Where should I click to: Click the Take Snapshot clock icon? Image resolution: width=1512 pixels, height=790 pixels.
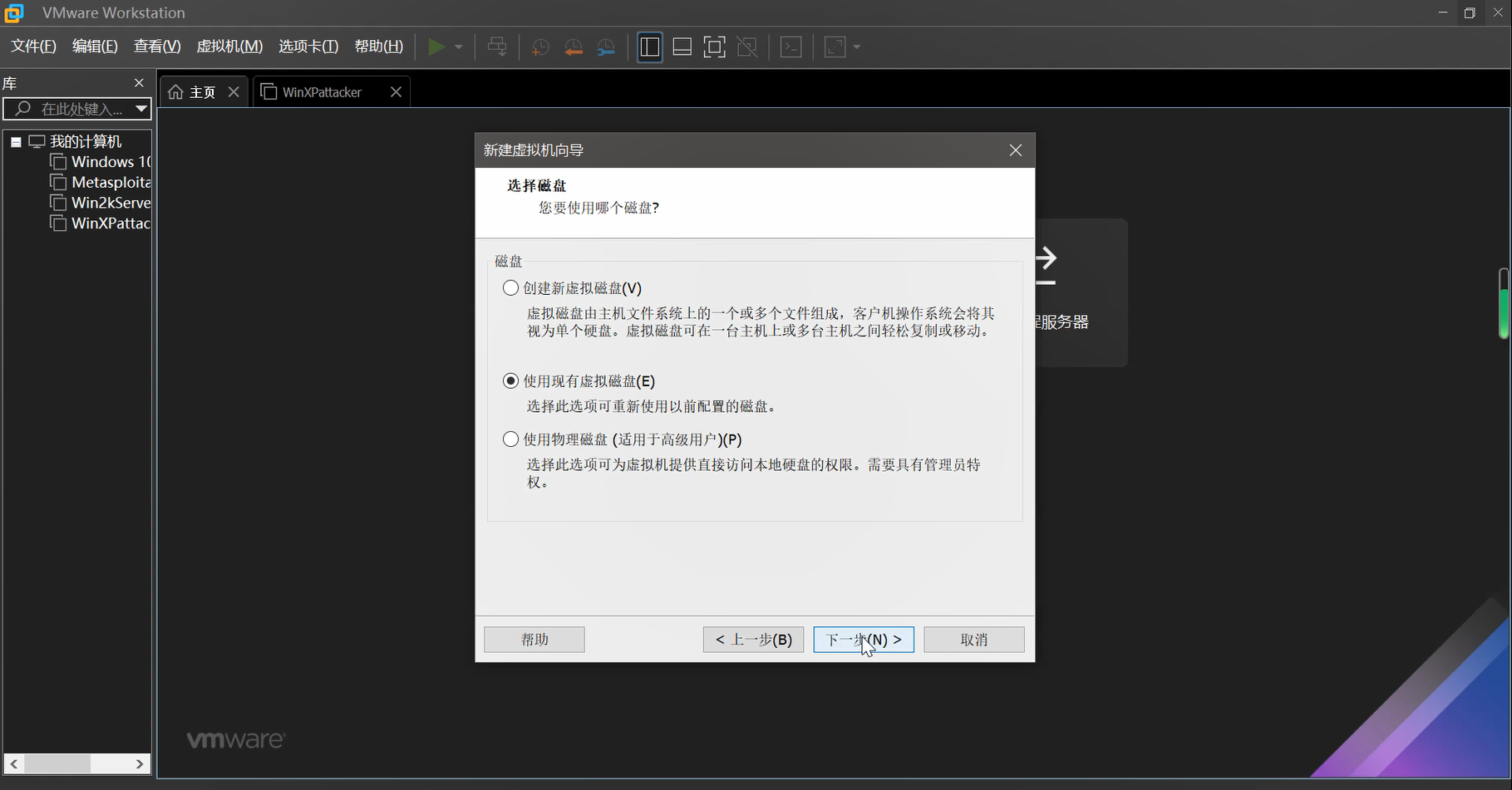tap(540, 47)
